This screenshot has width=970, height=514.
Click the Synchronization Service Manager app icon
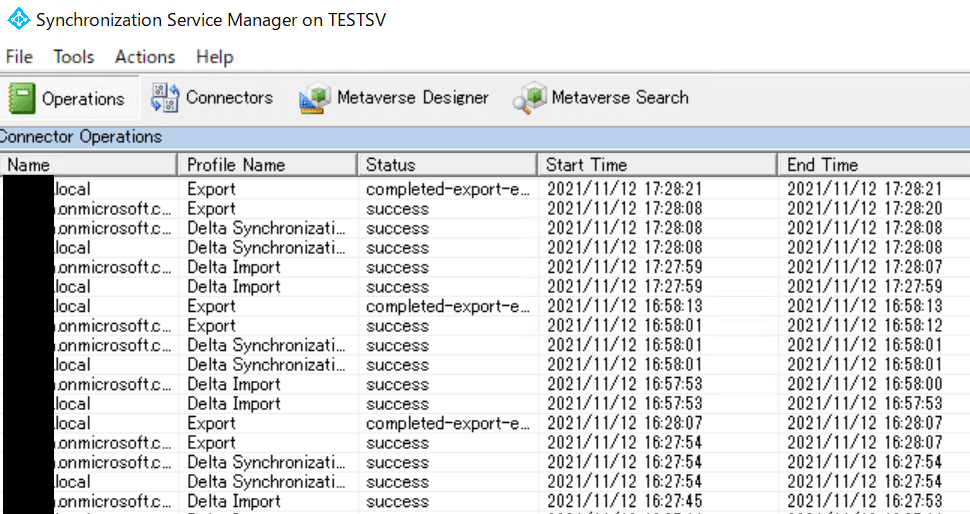pyautogui.click(x=19, y=19)
